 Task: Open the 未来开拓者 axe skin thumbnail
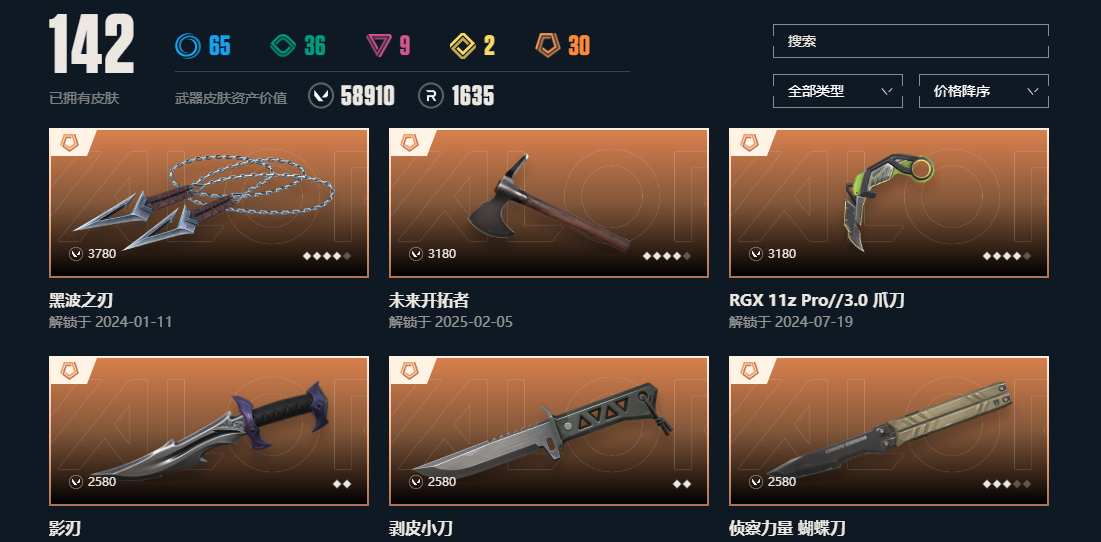tap(548, 203)
